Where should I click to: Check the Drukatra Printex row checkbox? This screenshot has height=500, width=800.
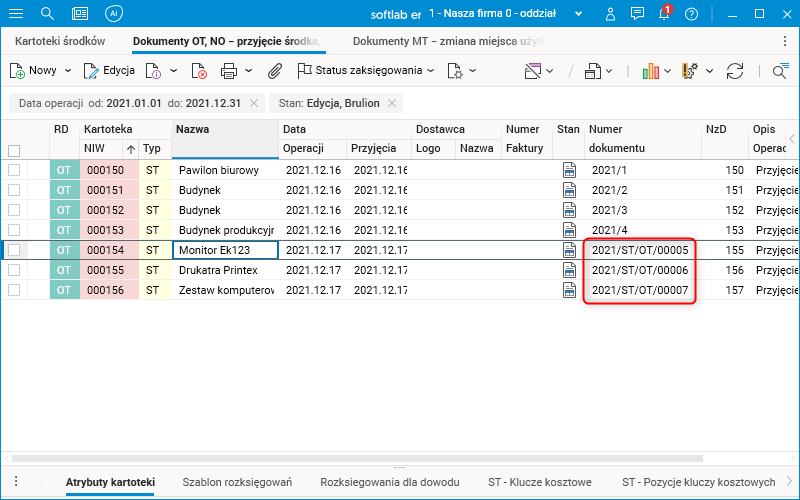click(x=14, y=269)
